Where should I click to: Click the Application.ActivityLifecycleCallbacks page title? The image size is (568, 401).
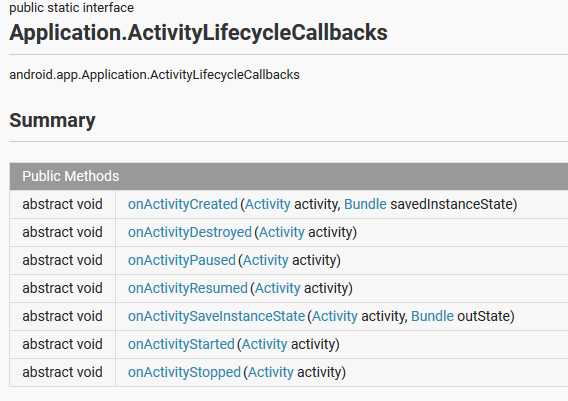(199, 33)
